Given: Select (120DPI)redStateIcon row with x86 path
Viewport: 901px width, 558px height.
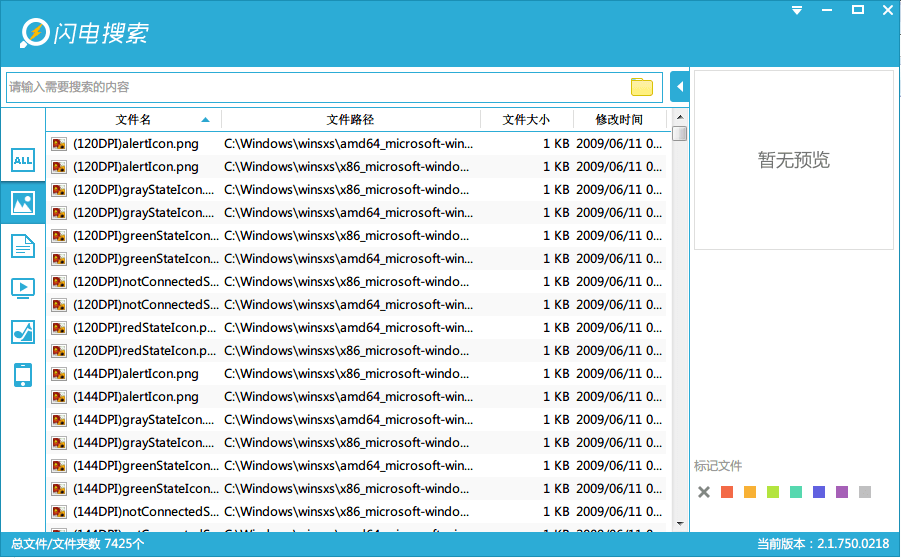Looking at the screenshot, I should pyautogui.click(x=356, y=351).
